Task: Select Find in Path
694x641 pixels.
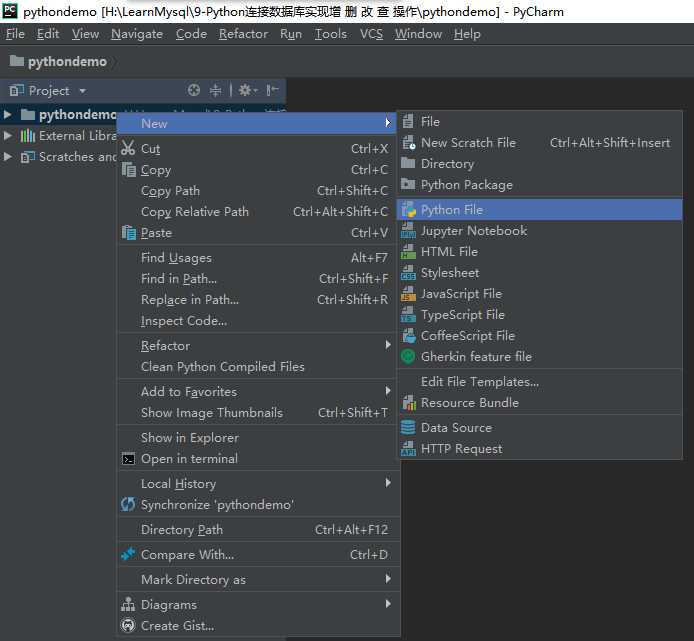Action: (258, 278)
